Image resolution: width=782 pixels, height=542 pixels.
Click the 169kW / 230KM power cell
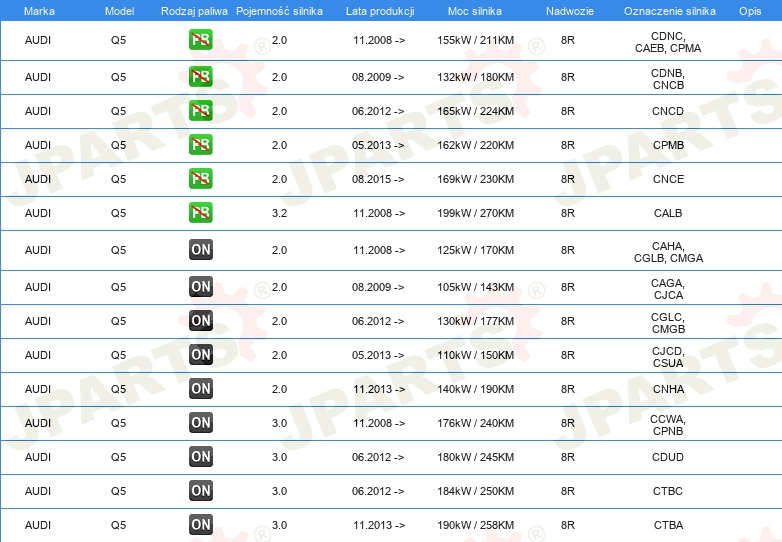(475, 179)
